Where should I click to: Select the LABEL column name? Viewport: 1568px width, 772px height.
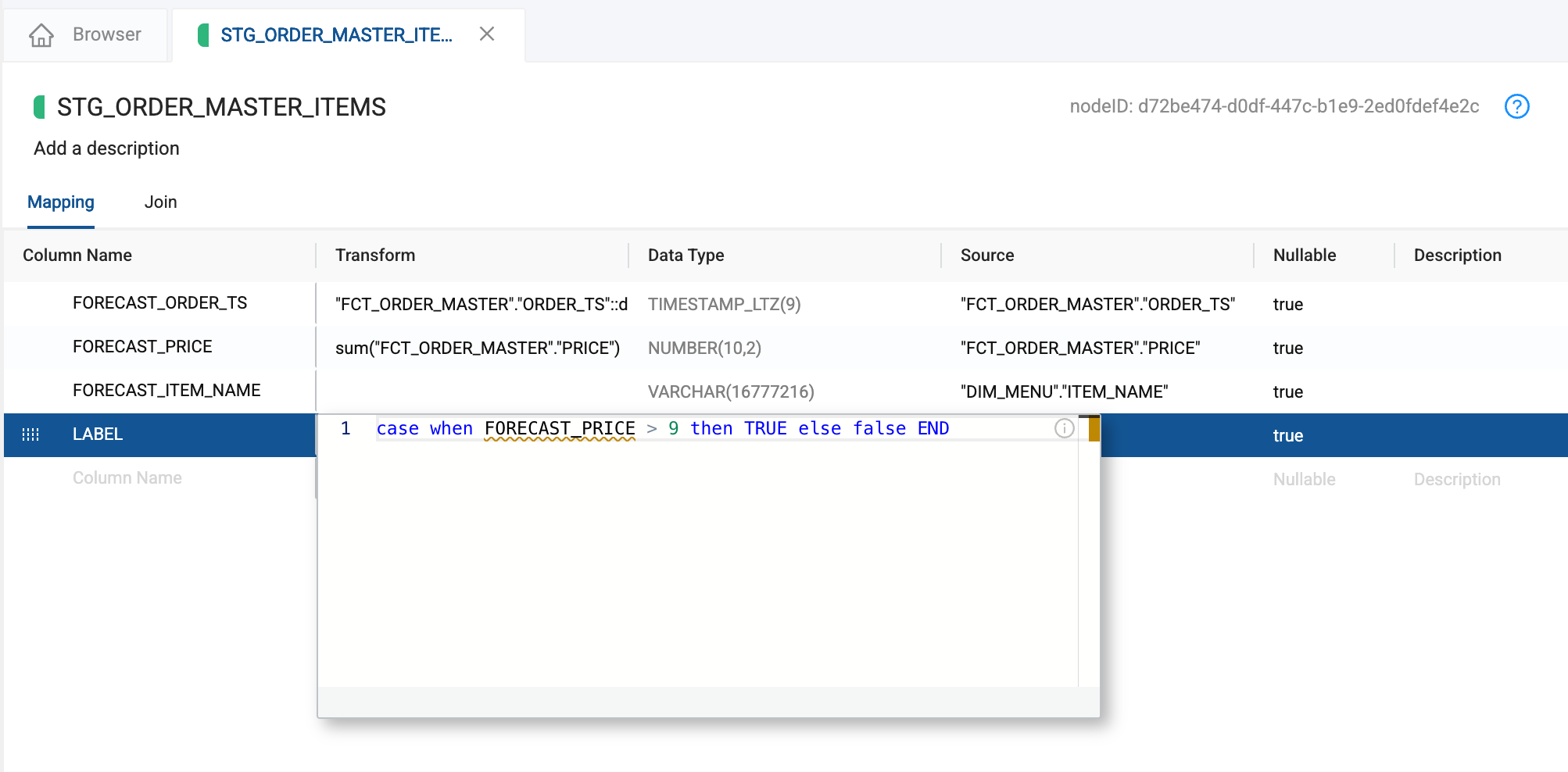point(98,434)
